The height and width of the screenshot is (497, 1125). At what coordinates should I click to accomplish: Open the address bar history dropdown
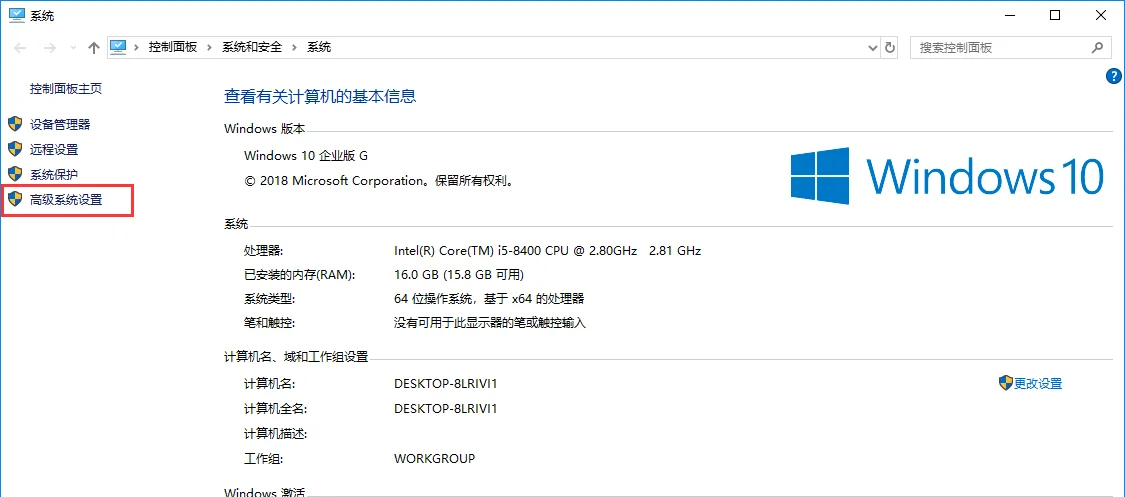872,48
